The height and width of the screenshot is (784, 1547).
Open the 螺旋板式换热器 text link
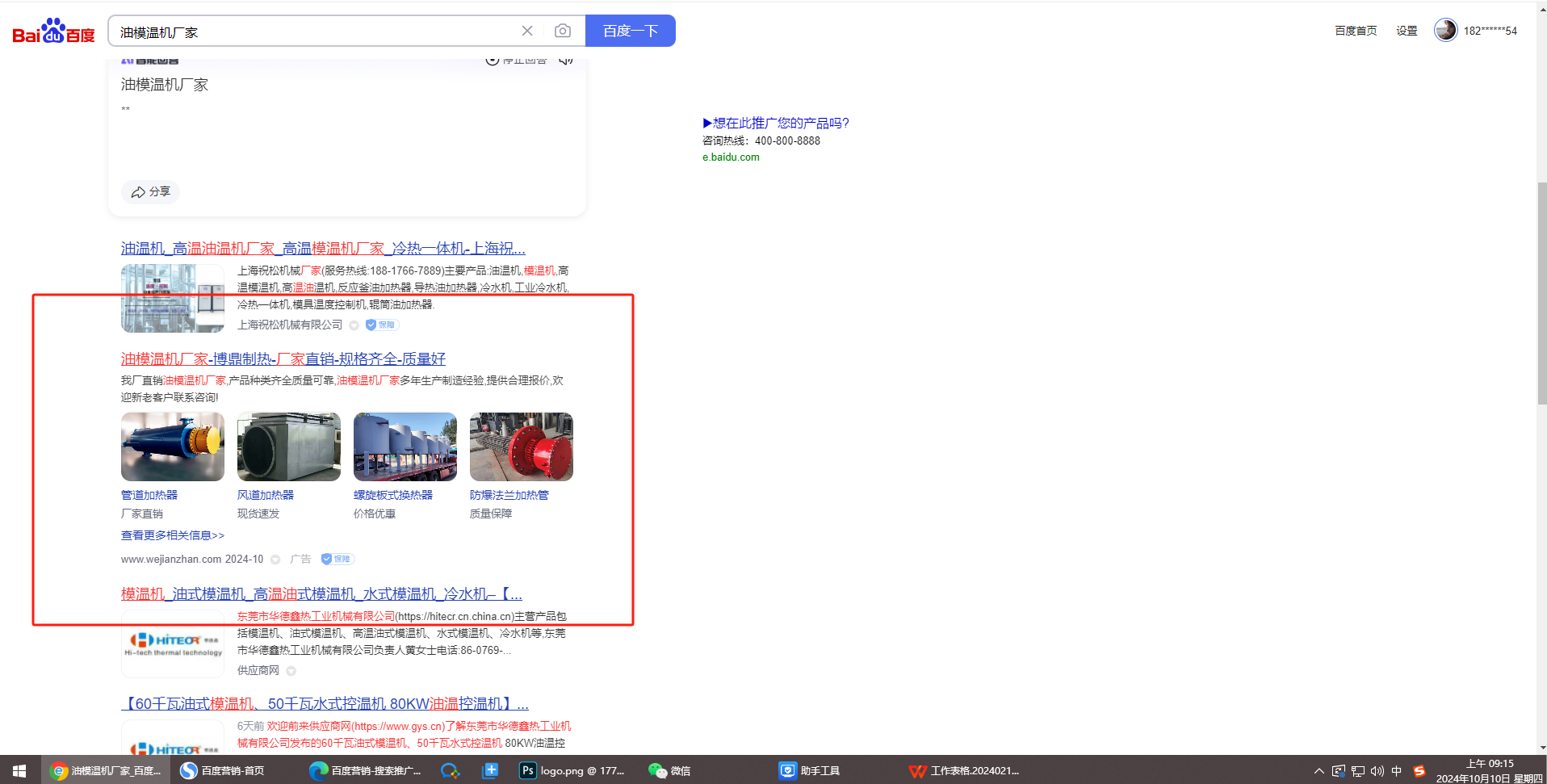point(393,495)
